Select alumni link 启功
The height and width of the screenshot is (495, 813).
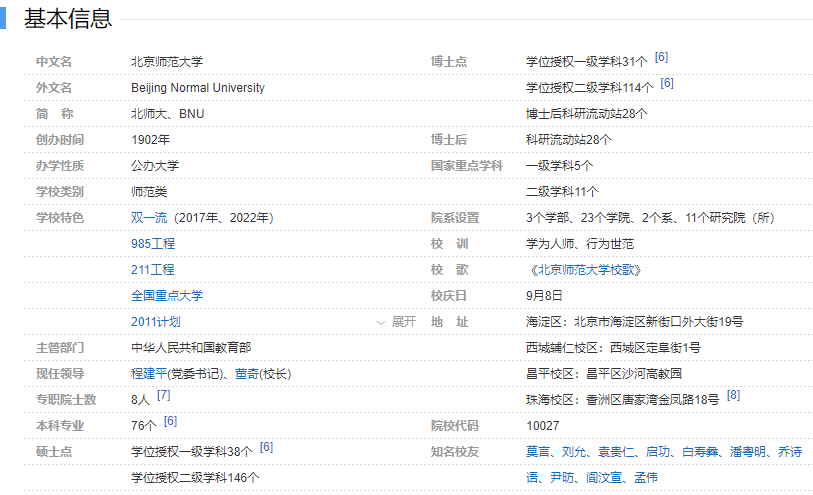(658, 452)
